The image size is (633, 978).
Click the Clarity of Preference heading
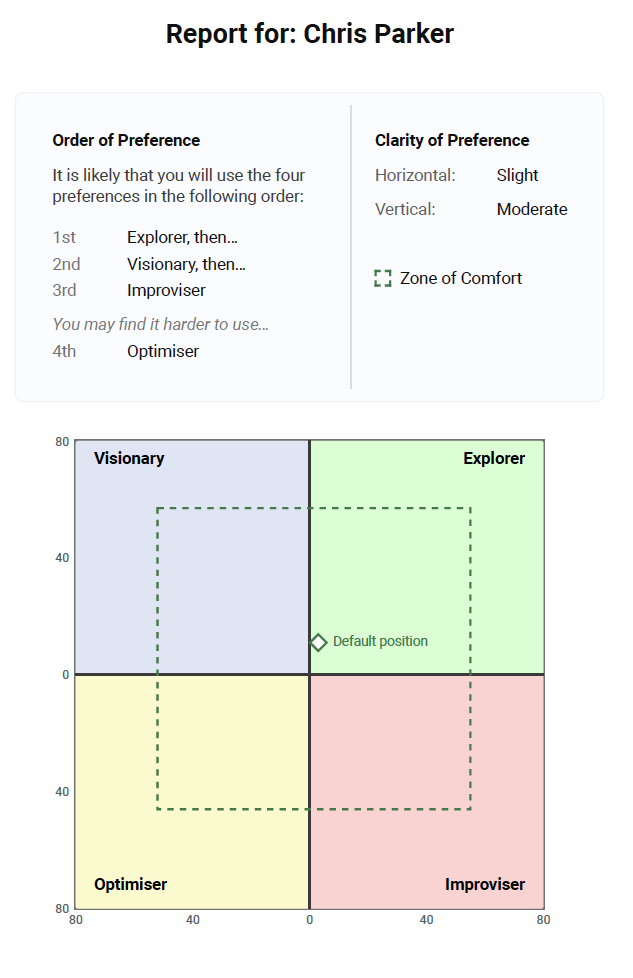pos(452,140)
